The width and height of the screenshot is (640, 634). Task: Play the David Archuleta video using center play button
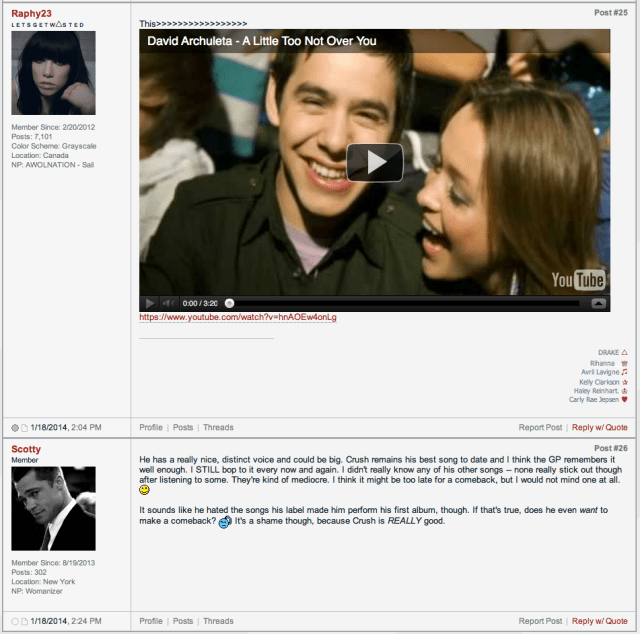[x=374, y=162]
